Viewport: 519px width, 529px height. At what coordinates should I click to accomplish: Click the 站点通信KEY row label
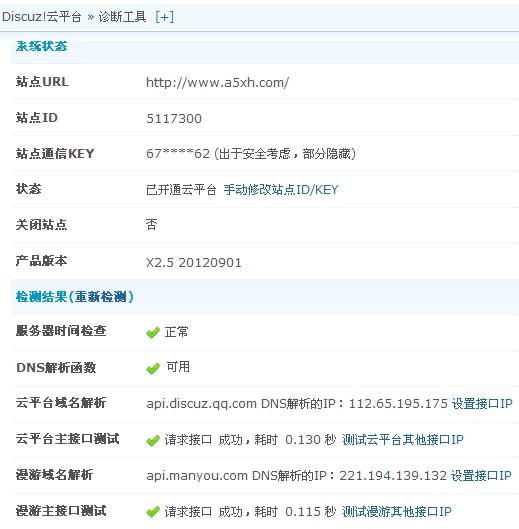(x=55, y=154)
